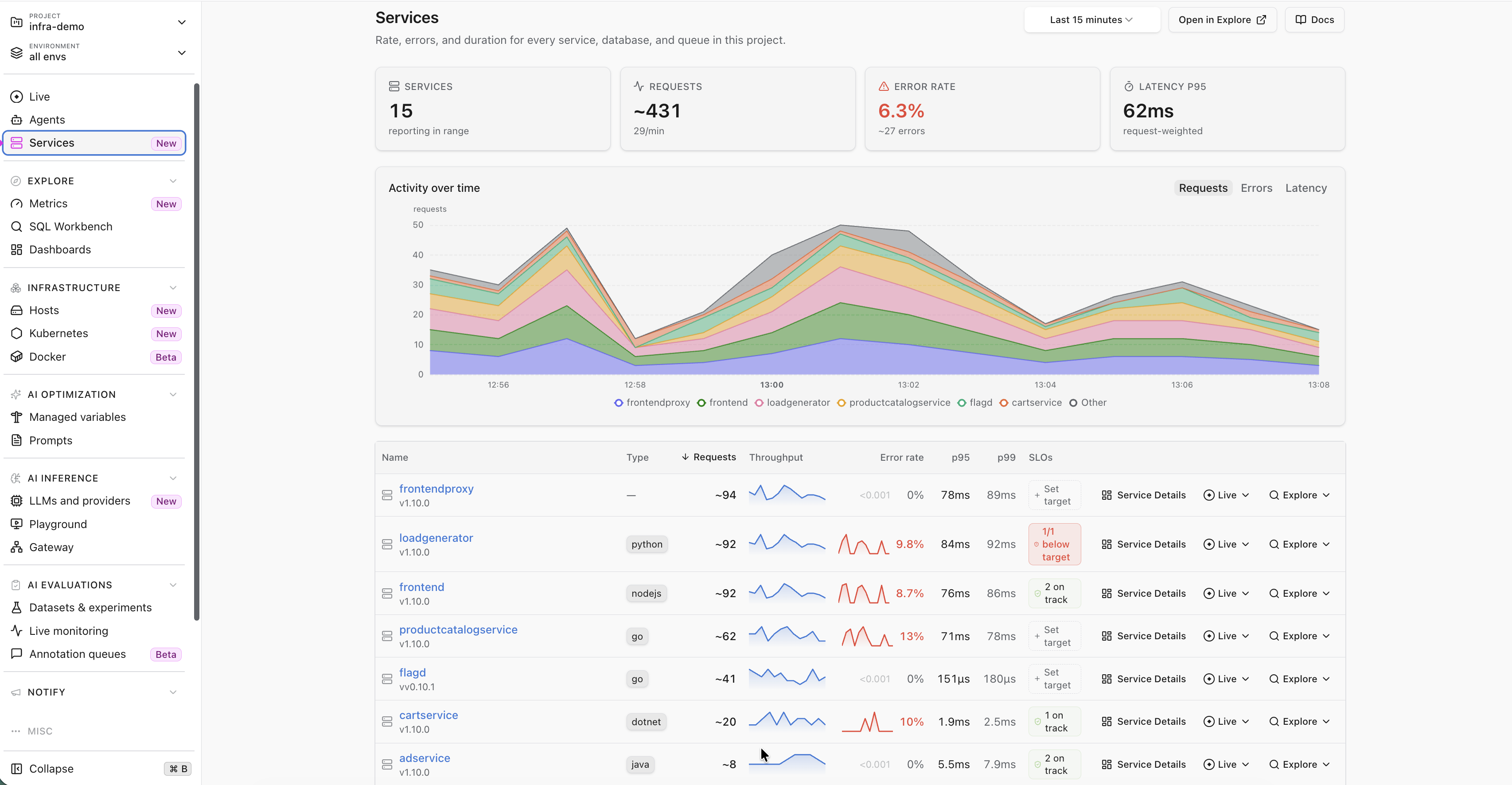The width and height of the screenshot is (1512, 785).
Task: Click the Playground monitor icon
Action: click(16, 524)
